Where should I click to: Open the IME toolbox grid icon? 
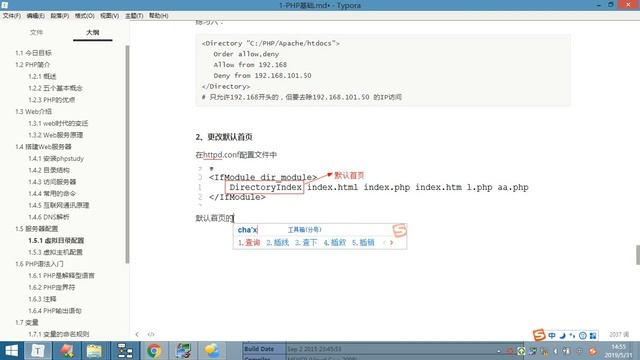593,336
